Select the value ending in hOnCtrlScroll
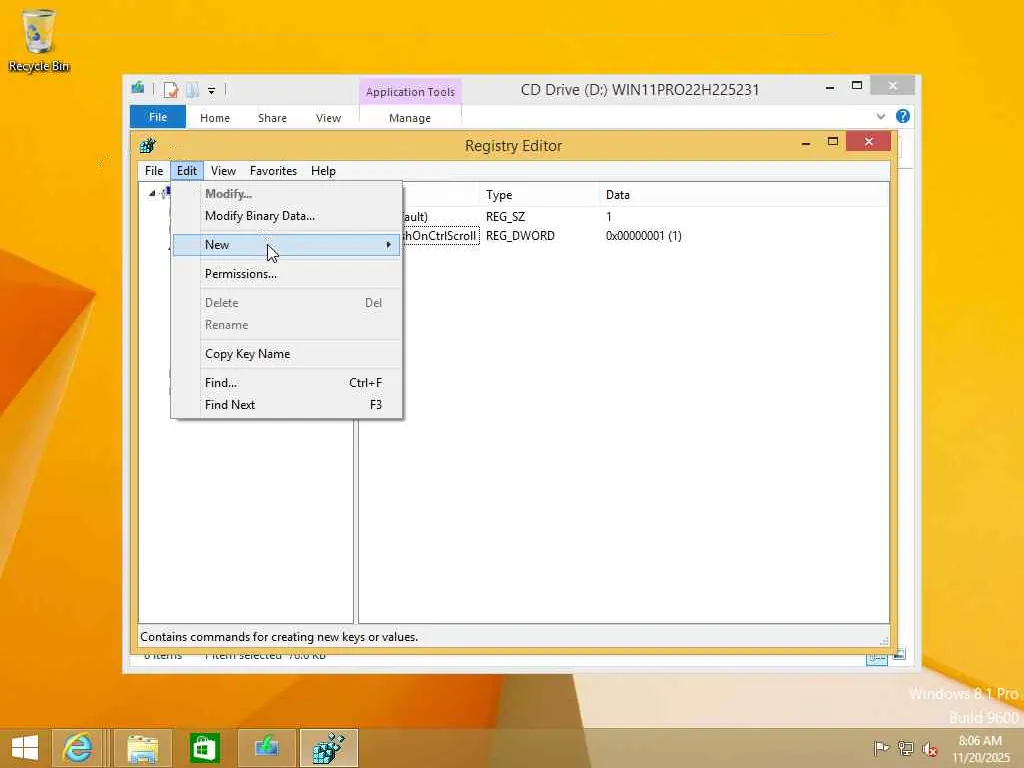 [440, 236]
